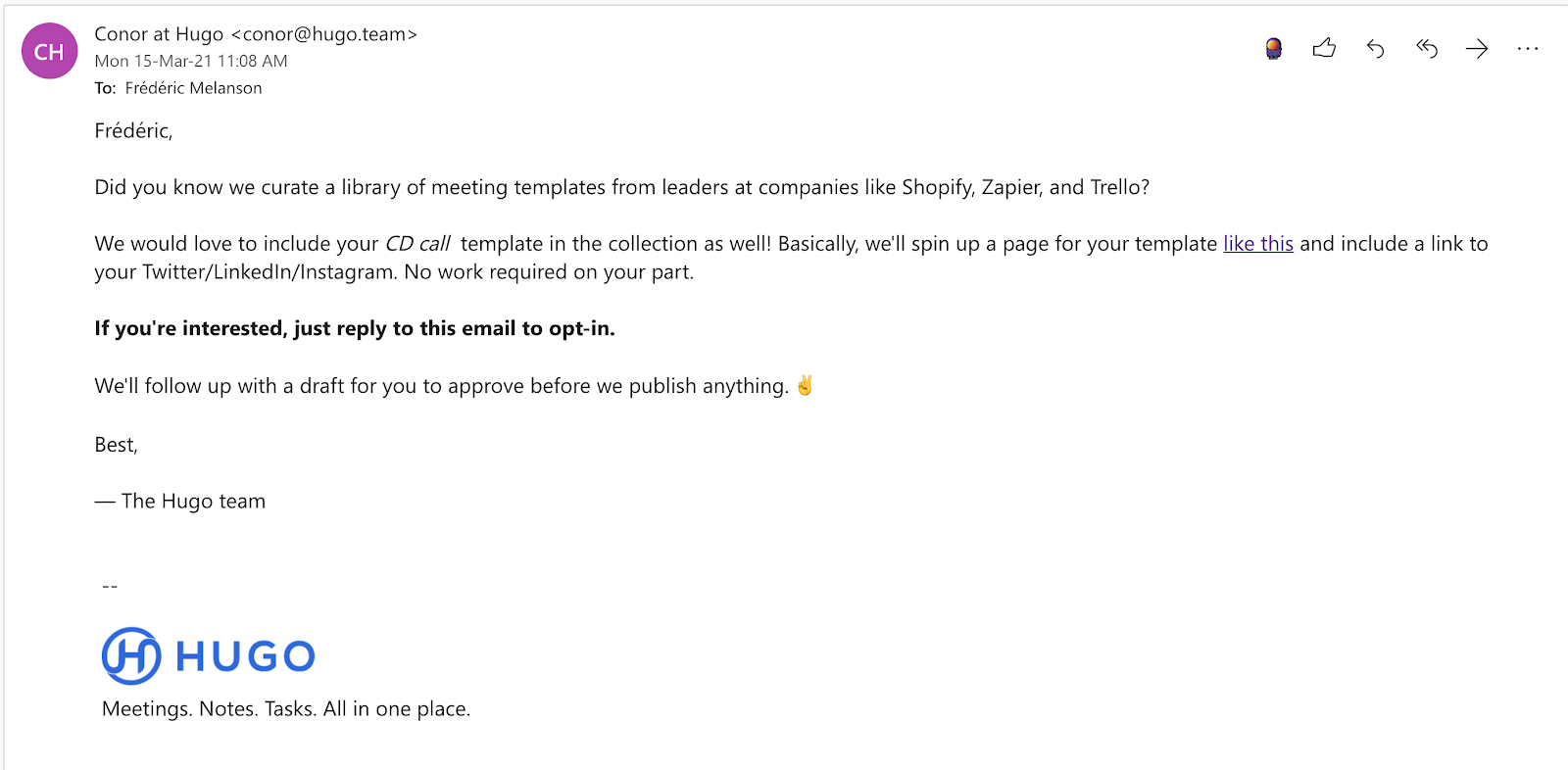Click the bold opt-in sentence
Screen dimensions: 1568x770
355,328
